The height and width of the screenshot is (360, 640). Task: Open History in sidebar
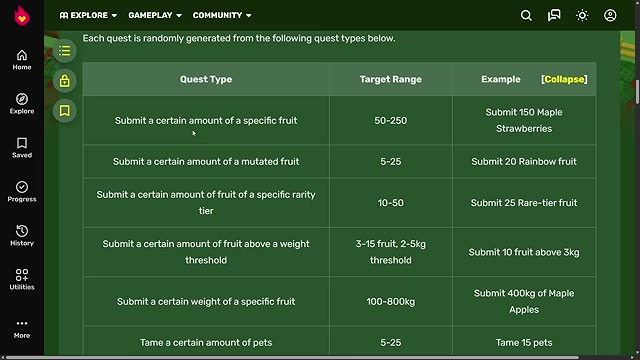pos(22,236)
